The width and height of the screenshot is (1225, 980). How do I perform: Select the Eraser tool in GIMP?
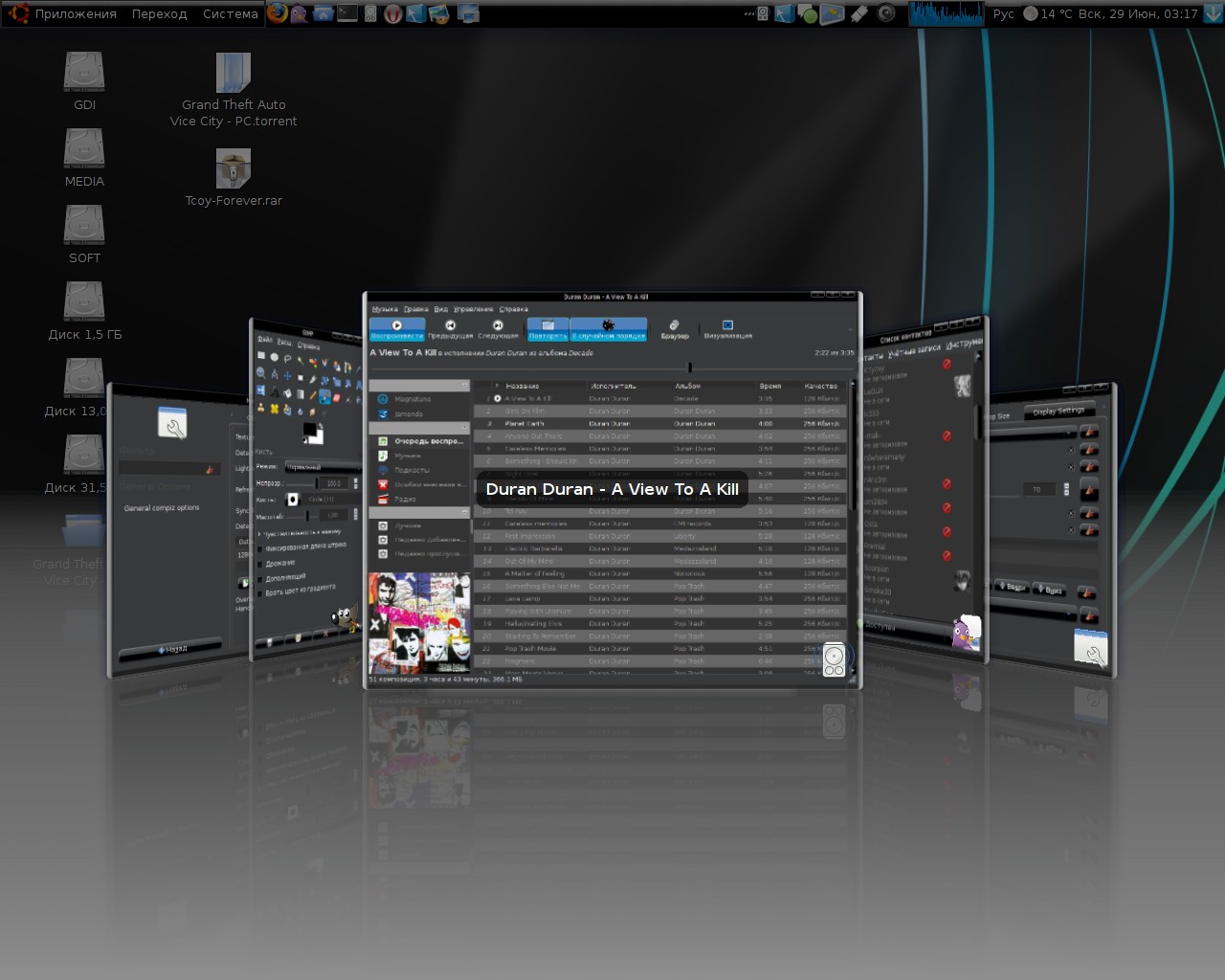coord(336,398)
